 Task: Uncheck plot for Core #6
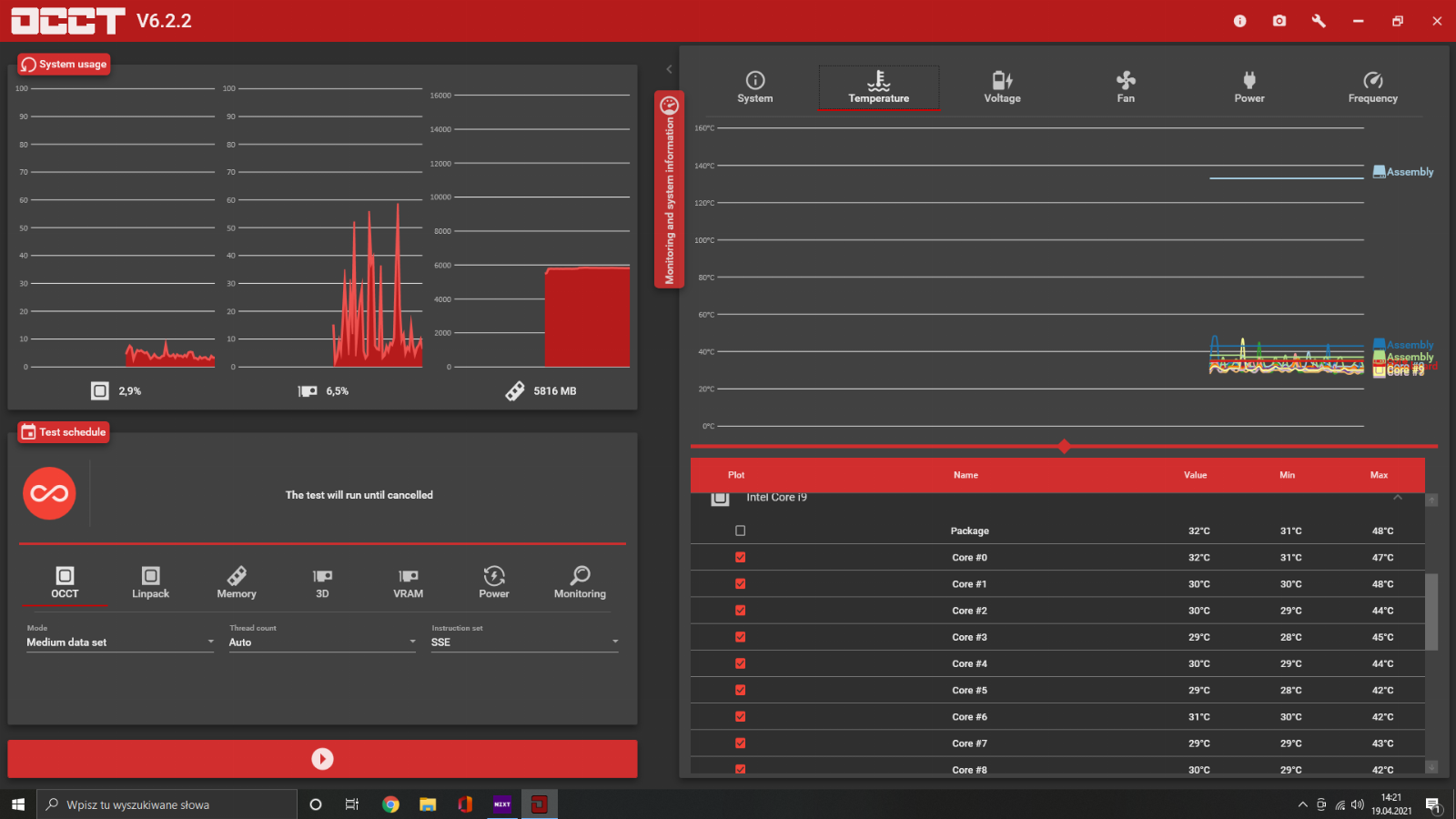point(740,716)
